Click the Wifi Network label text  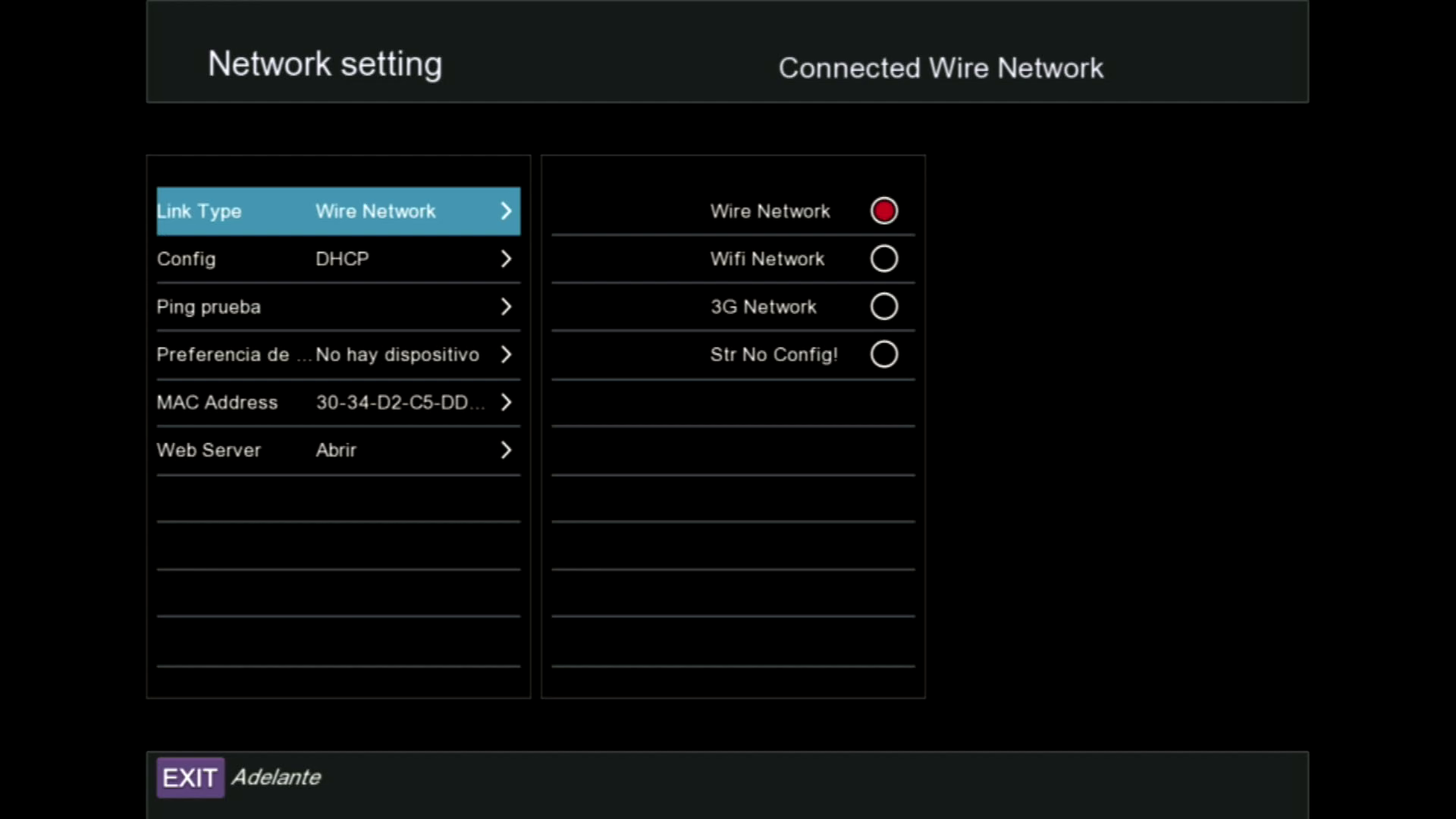pyautogui.click(x=767, y=259)
